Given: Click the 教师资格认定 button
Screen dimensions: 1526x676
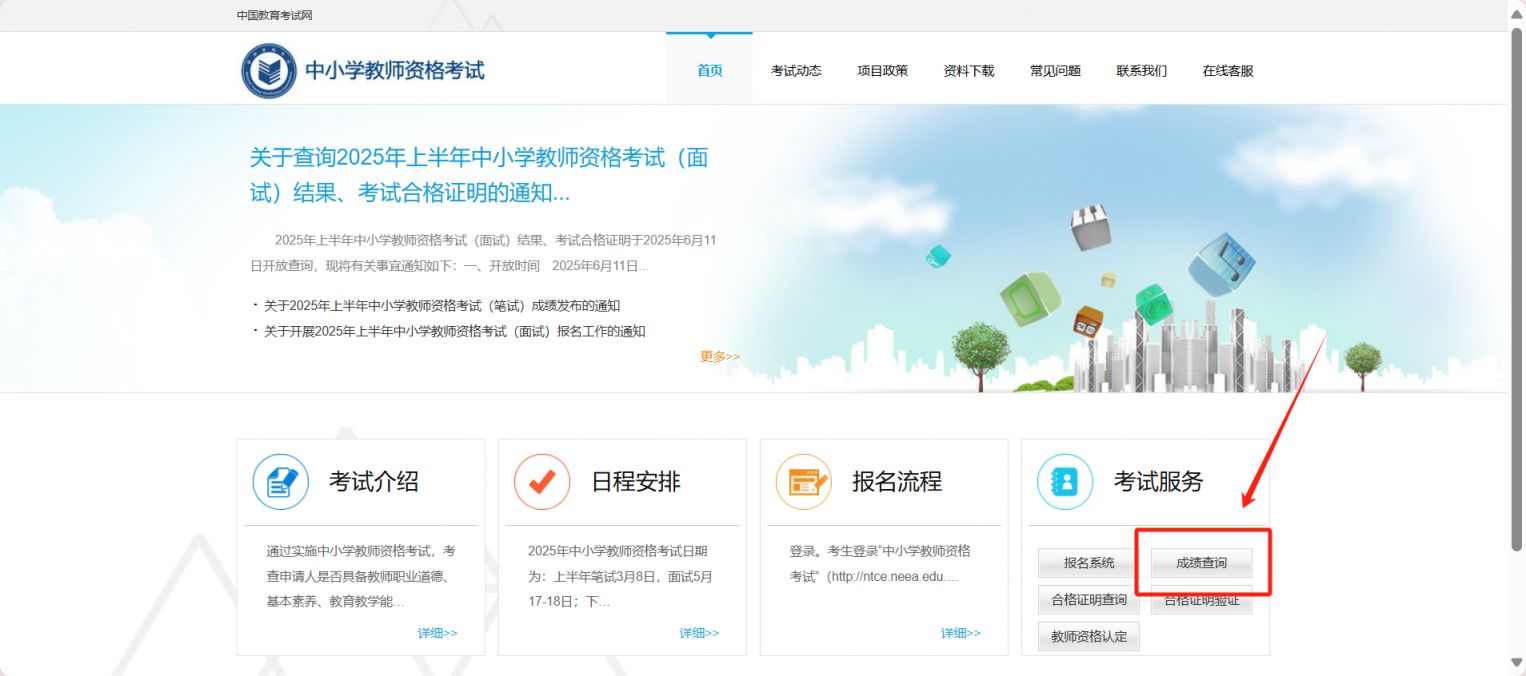Looking at the screenshot, I should 1089,637.
